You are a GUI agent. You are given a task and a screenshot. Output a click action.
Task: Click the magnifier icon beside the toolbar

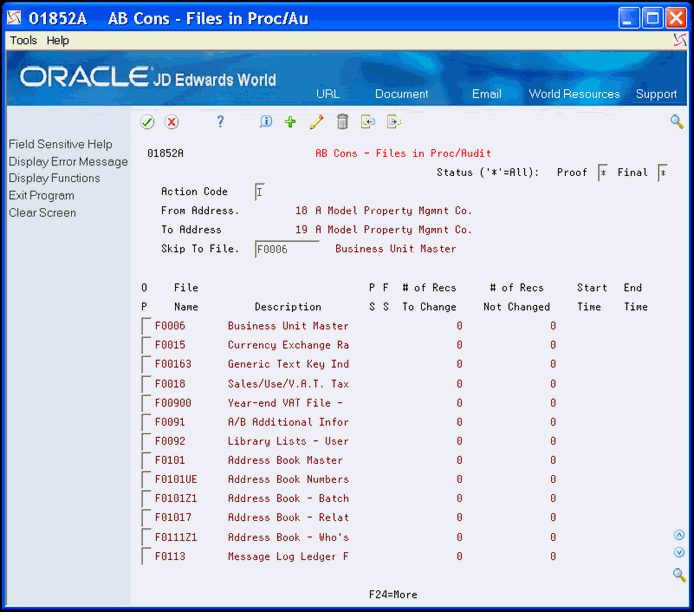(x=677, y=122)
